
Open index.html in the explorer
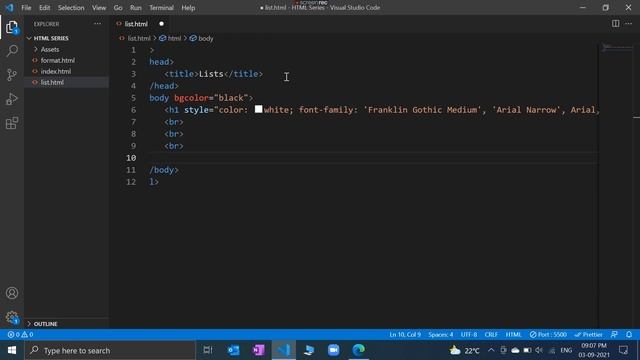[x=56, y=71]
